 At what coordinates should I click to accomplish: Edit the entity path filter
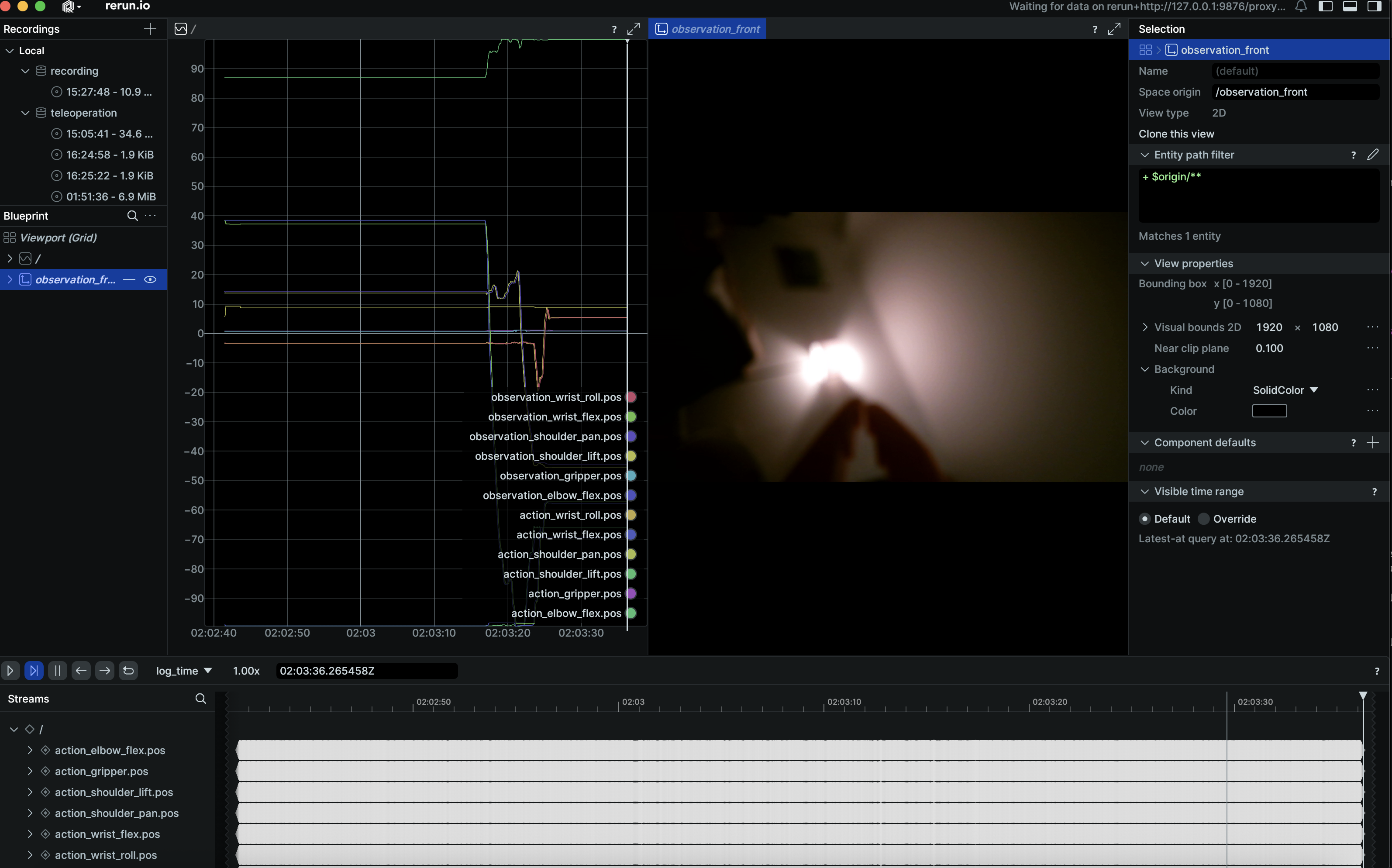[x=1372, y=155]
